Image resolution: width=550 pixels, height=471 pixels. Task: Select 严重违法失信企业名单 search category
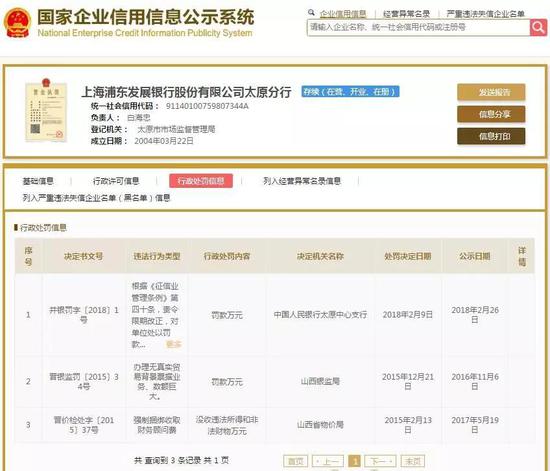point(485,14)
